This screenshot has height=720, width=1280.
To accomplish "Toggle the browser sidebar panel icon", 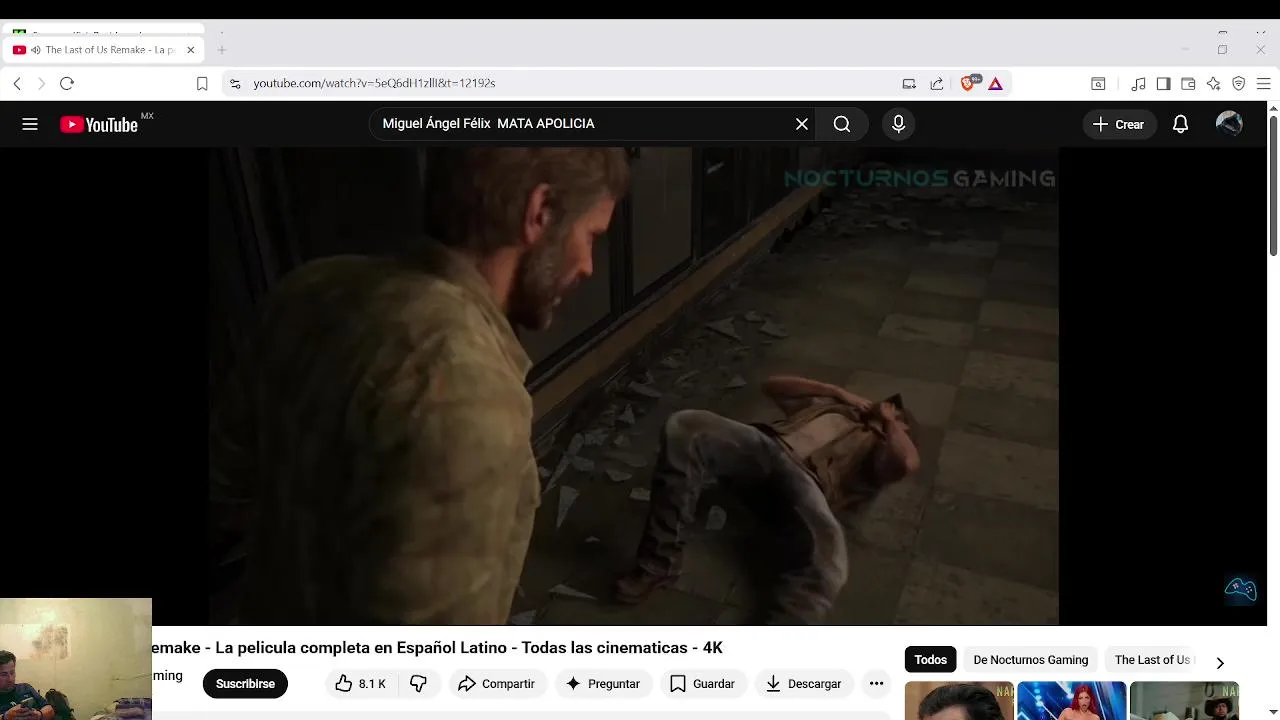I will [x=1163, y=84].
